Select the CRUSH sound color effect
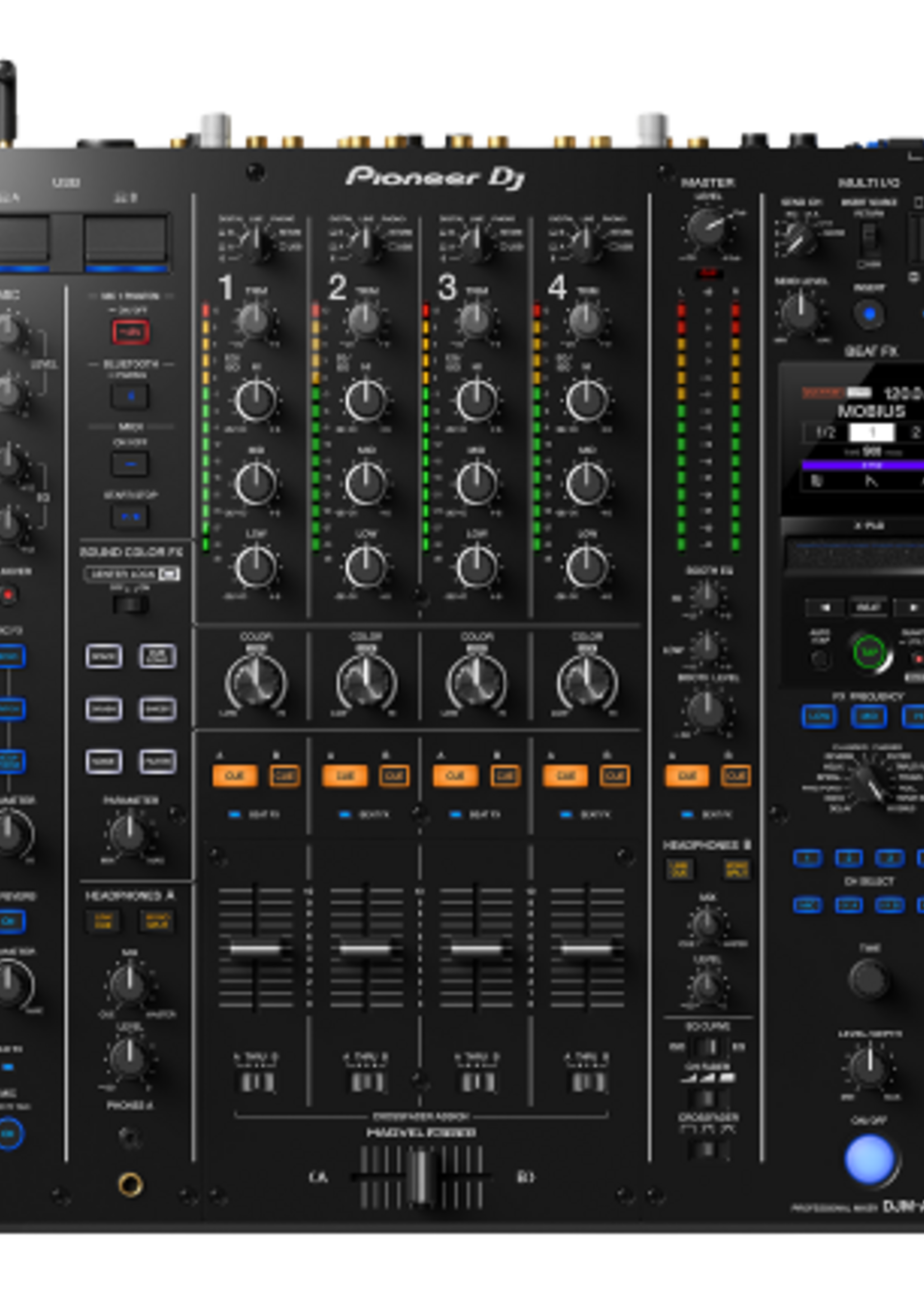 coord(103,709)
